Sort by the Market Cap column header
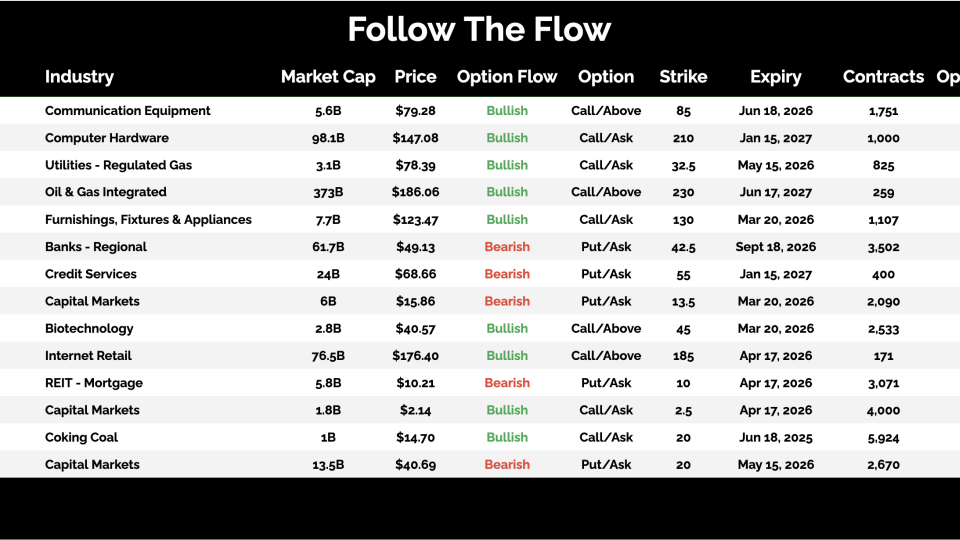This screenshot has width=960, height=540. (328, 77)
